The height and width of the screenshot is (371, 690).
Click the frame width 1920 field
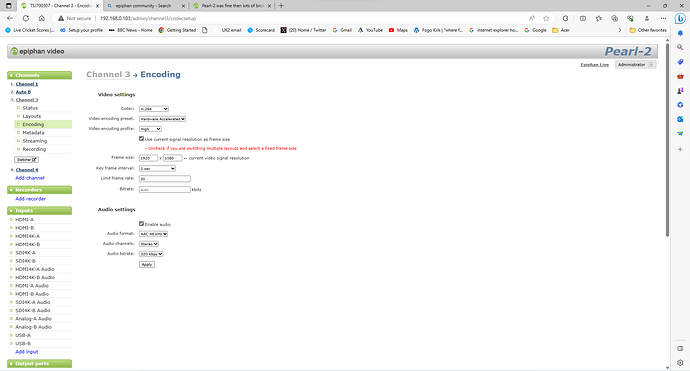click(148, 158)
